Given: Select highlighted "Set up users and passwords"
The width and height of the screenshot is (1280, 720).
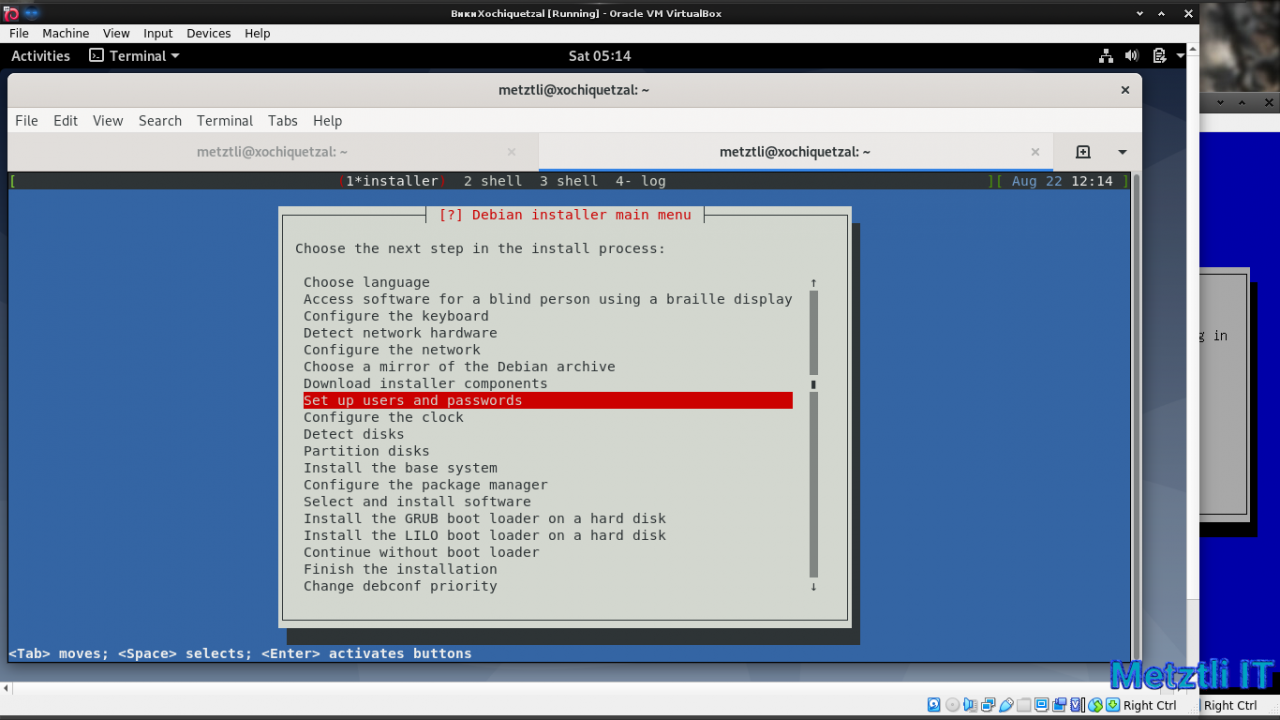Looking at the screenshot, I should coord(548,401).
